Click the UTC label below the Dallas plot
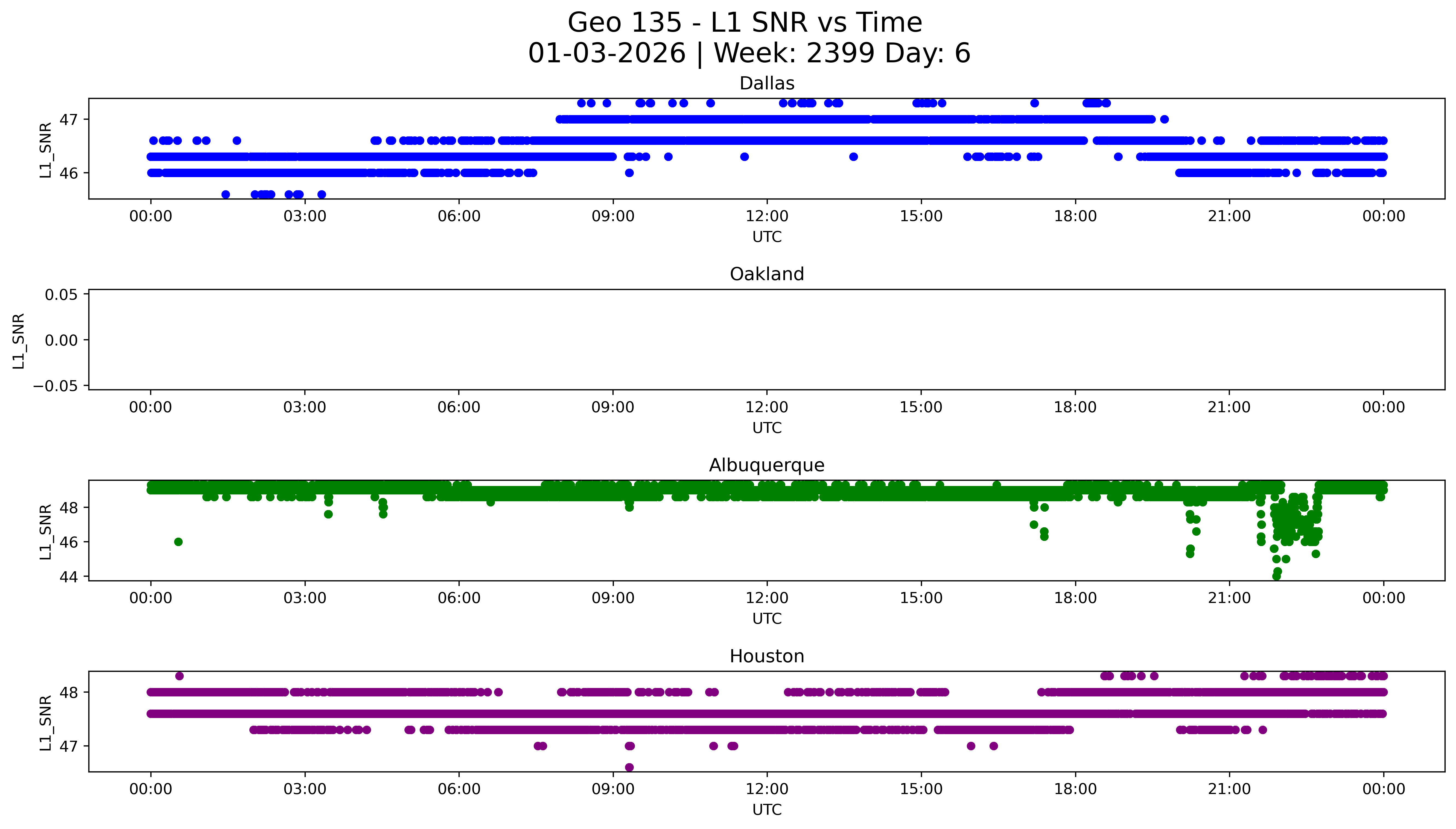The width and height of the screenshot is (1456, 829). pyautogui.click(x=766, y=237)
